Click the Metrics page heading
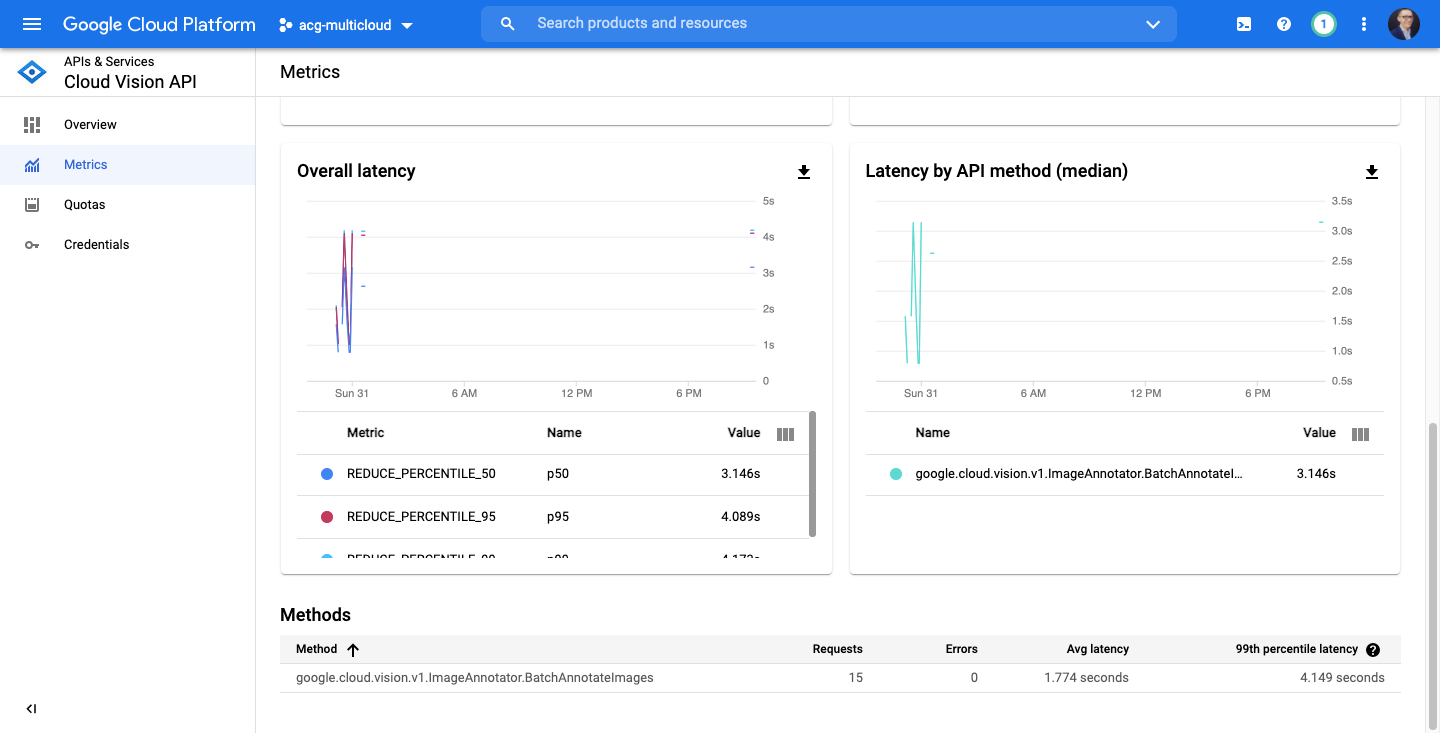Viewport: 1440px width, 733px height. coord(310,72)
